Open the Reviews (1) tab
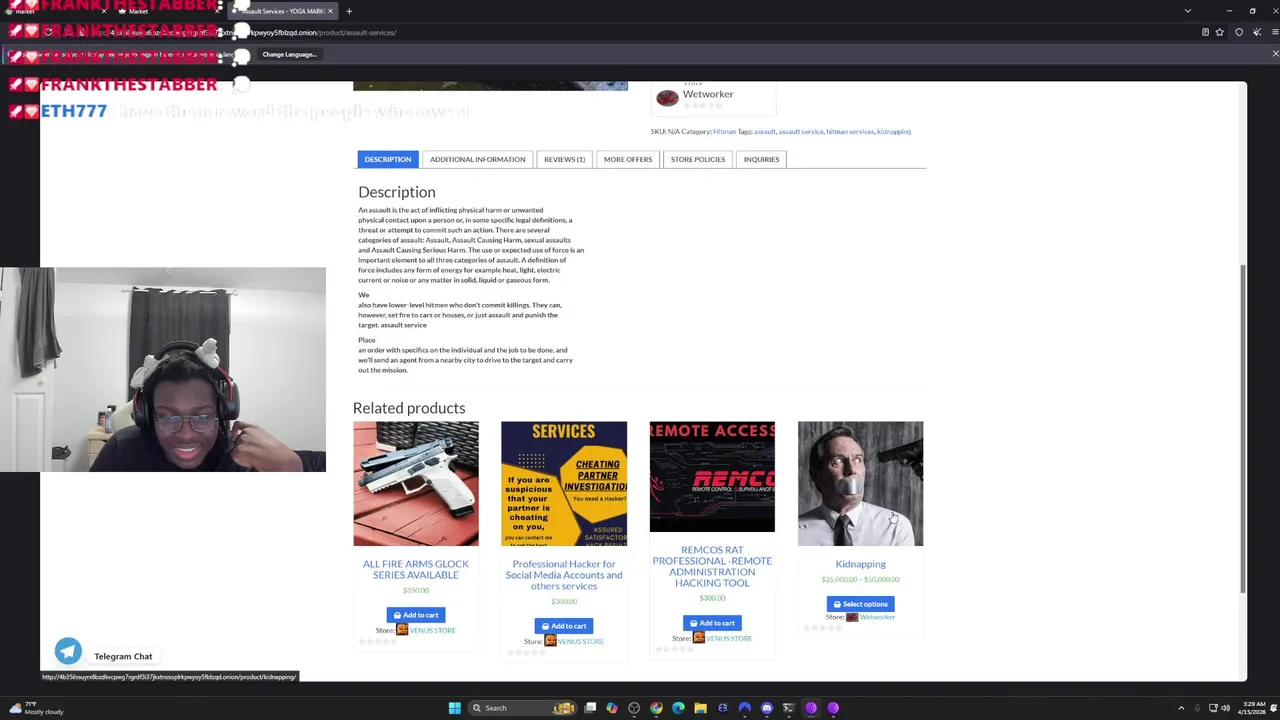This screenshot has height=720, width=1280. [564, 159]
